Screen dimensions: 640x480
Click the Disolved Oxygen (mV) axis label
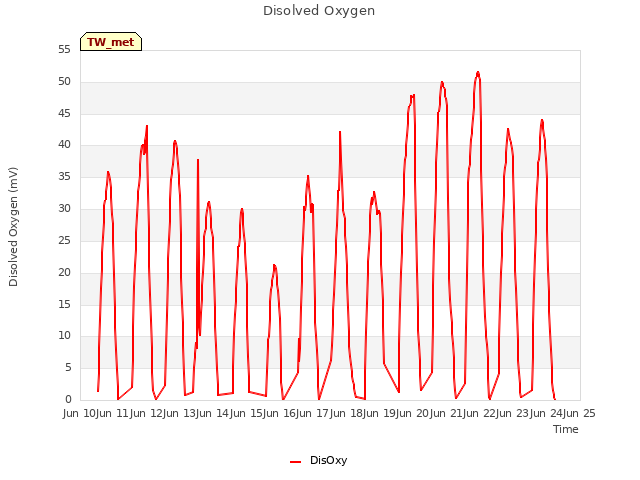click(13, 227)
